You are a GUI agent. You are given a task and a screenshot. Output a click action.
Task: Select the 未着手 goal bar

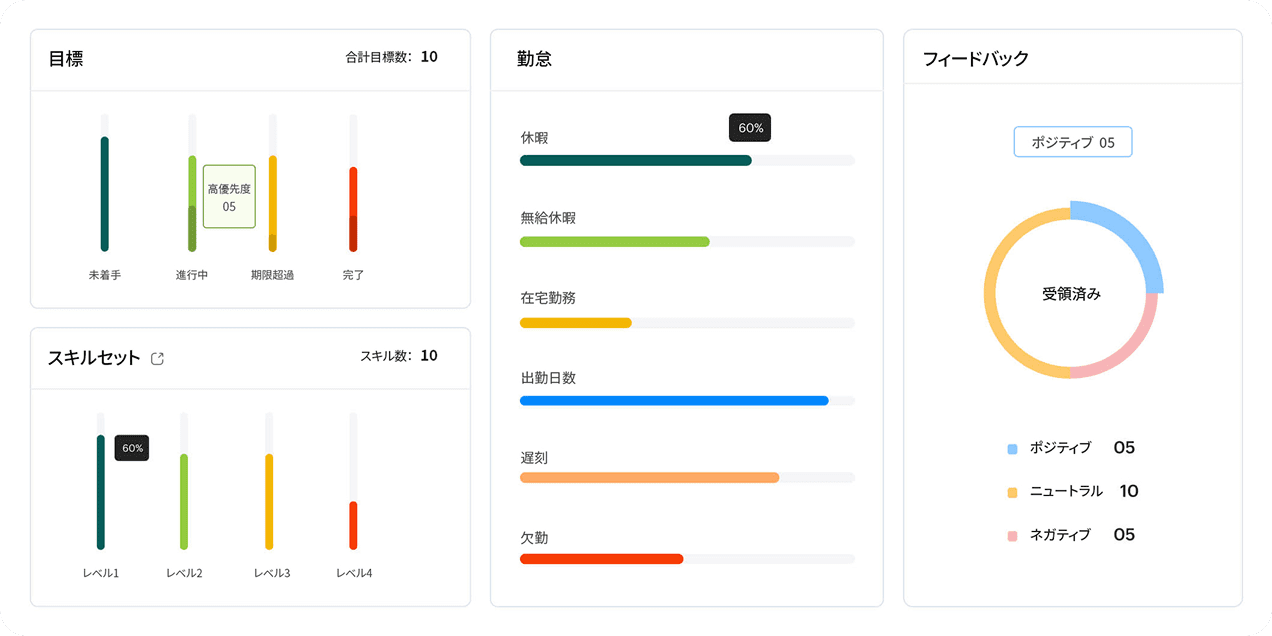coord(104,193)
